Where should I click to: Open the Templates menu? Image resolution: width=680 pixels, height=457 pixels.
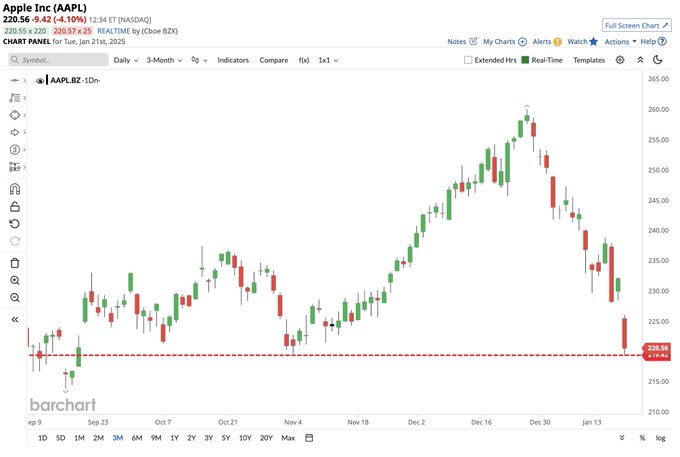click(589, 60)
